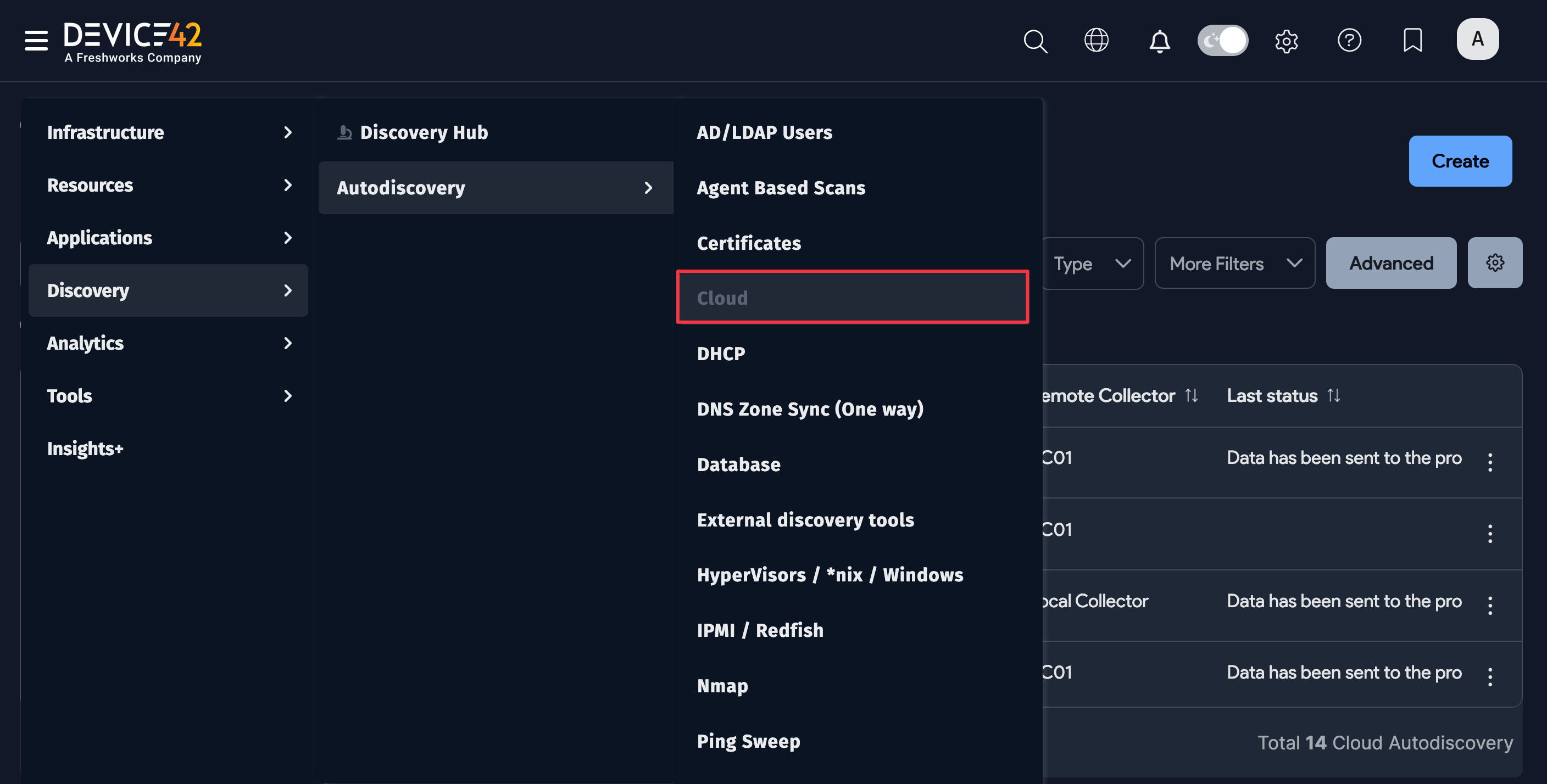Open the hamburger navigation menu
The image size is (1547, 784).
35,40
